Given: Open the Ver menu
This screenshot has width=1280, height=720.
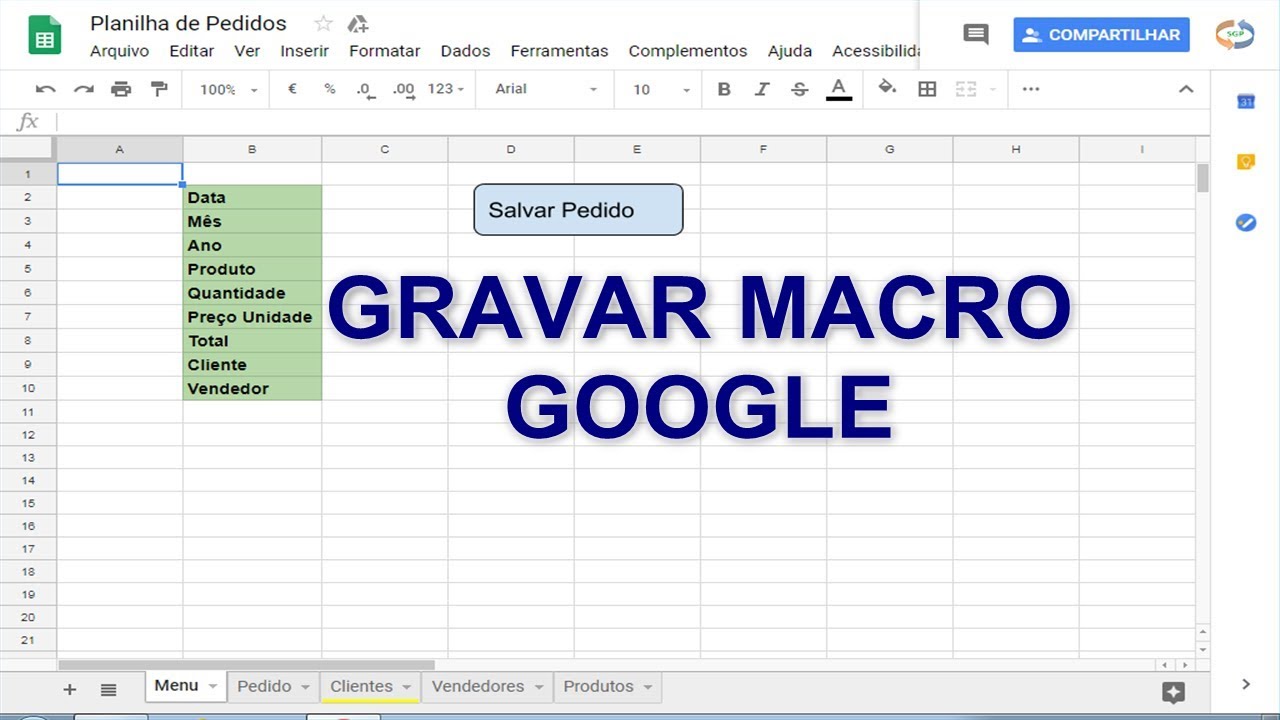Looking at the screenshot, I should tap(247, 51).
